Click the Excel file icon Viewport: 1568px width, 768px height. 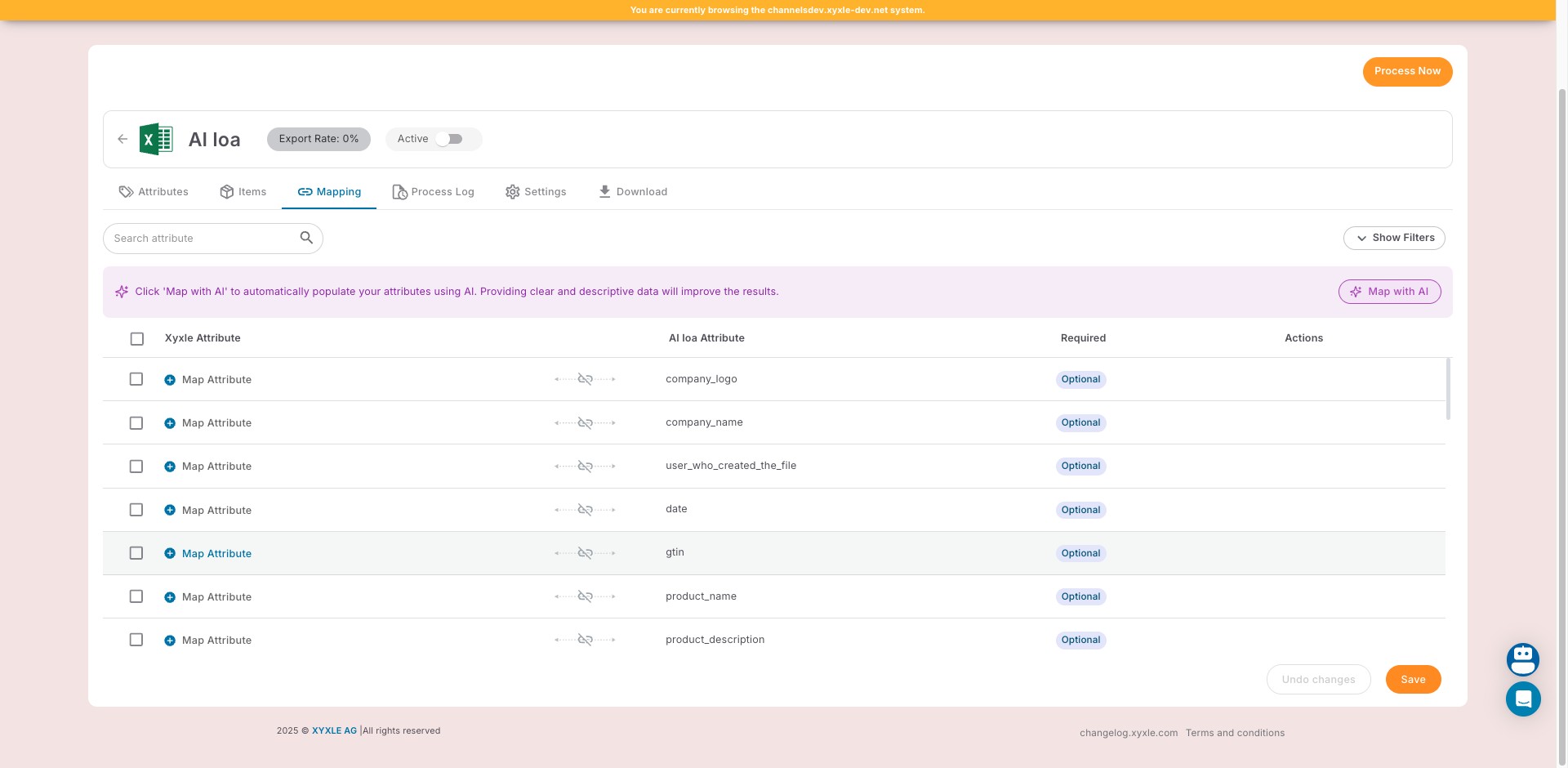click(156, 139)
